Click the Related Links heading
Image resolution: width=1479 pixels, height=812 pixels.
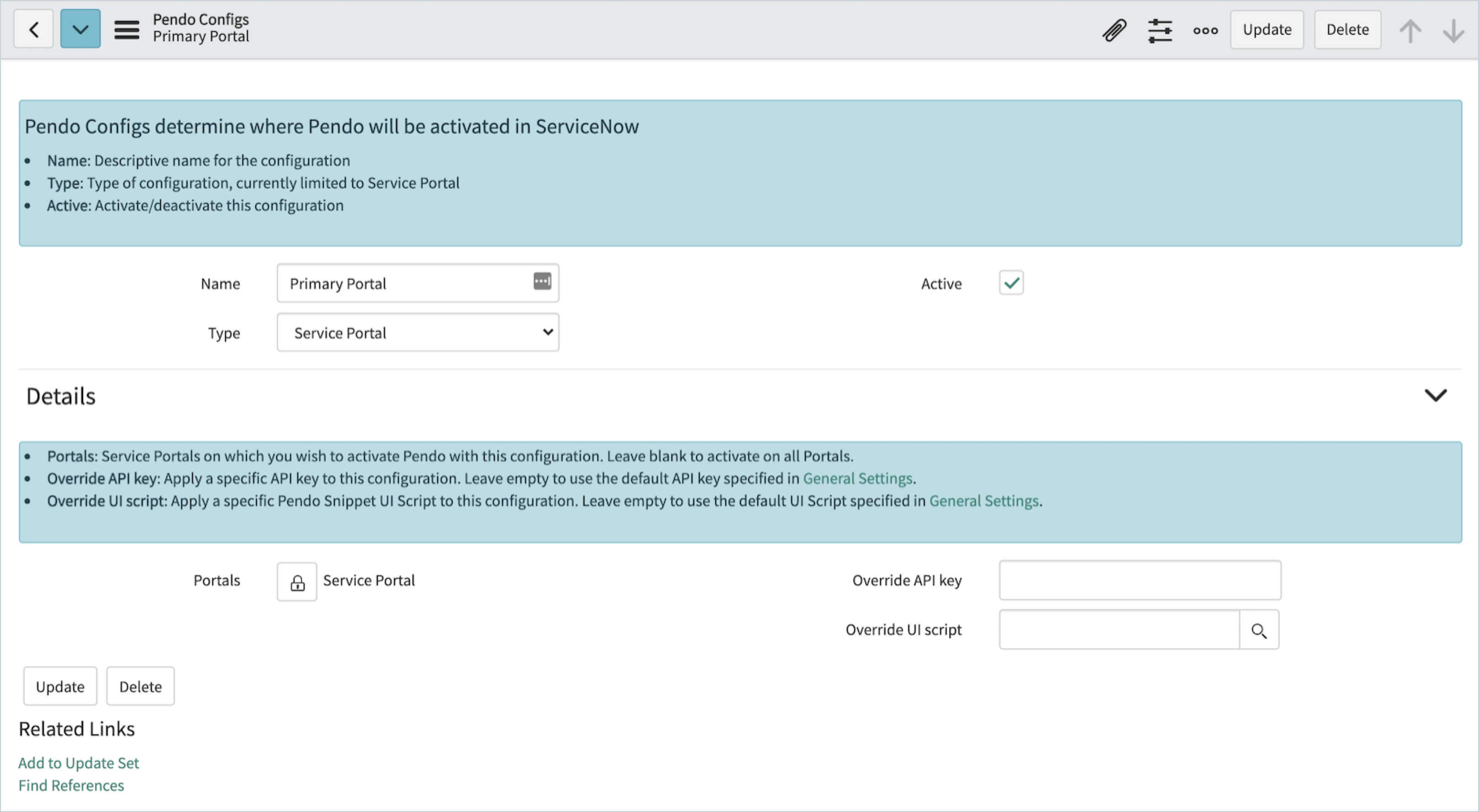(76, 729)
